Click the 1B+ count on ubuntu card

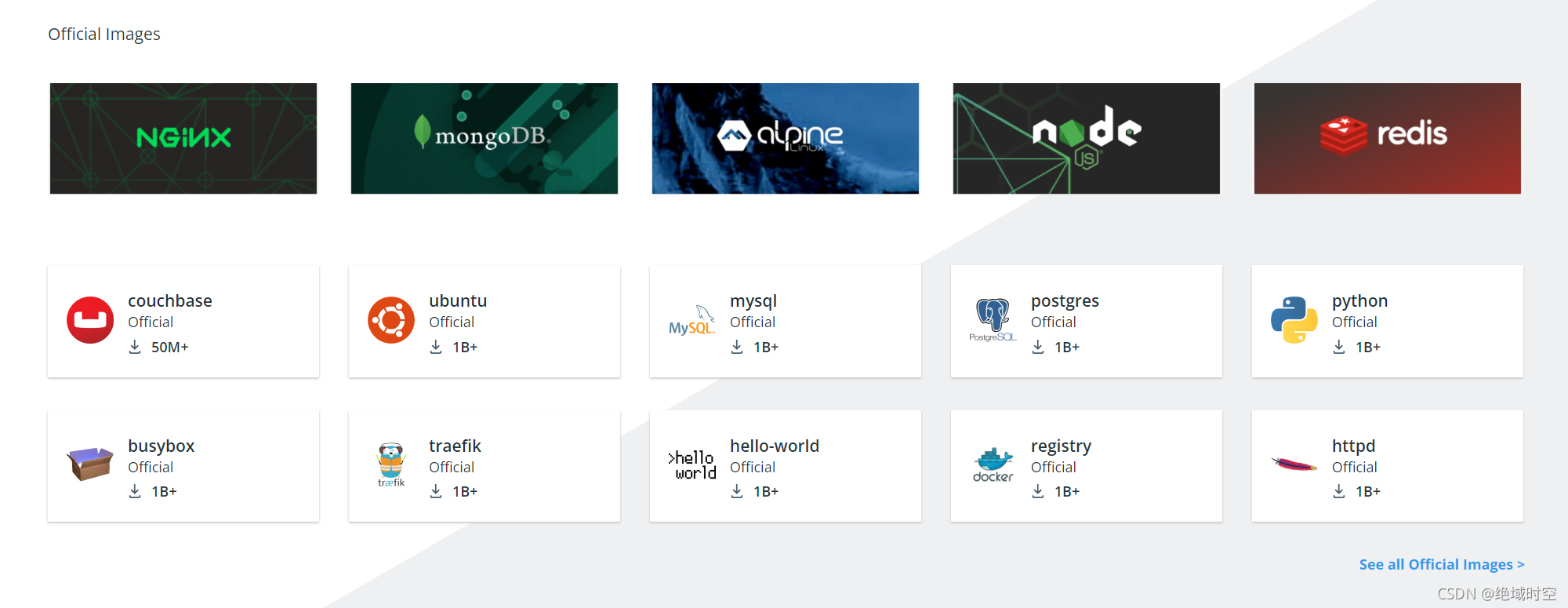[x=465, y=347]
